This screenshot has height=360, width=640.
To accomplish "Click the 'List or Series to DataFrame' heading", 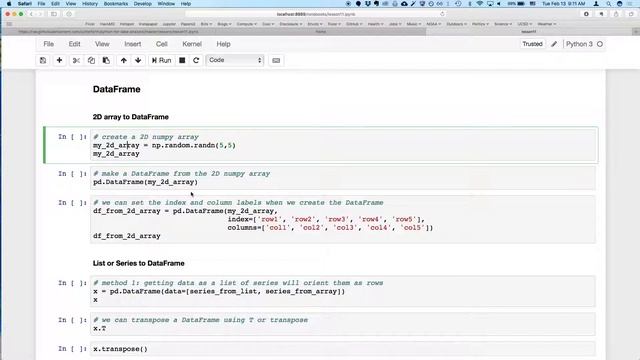I will click(x=138, y=263).
